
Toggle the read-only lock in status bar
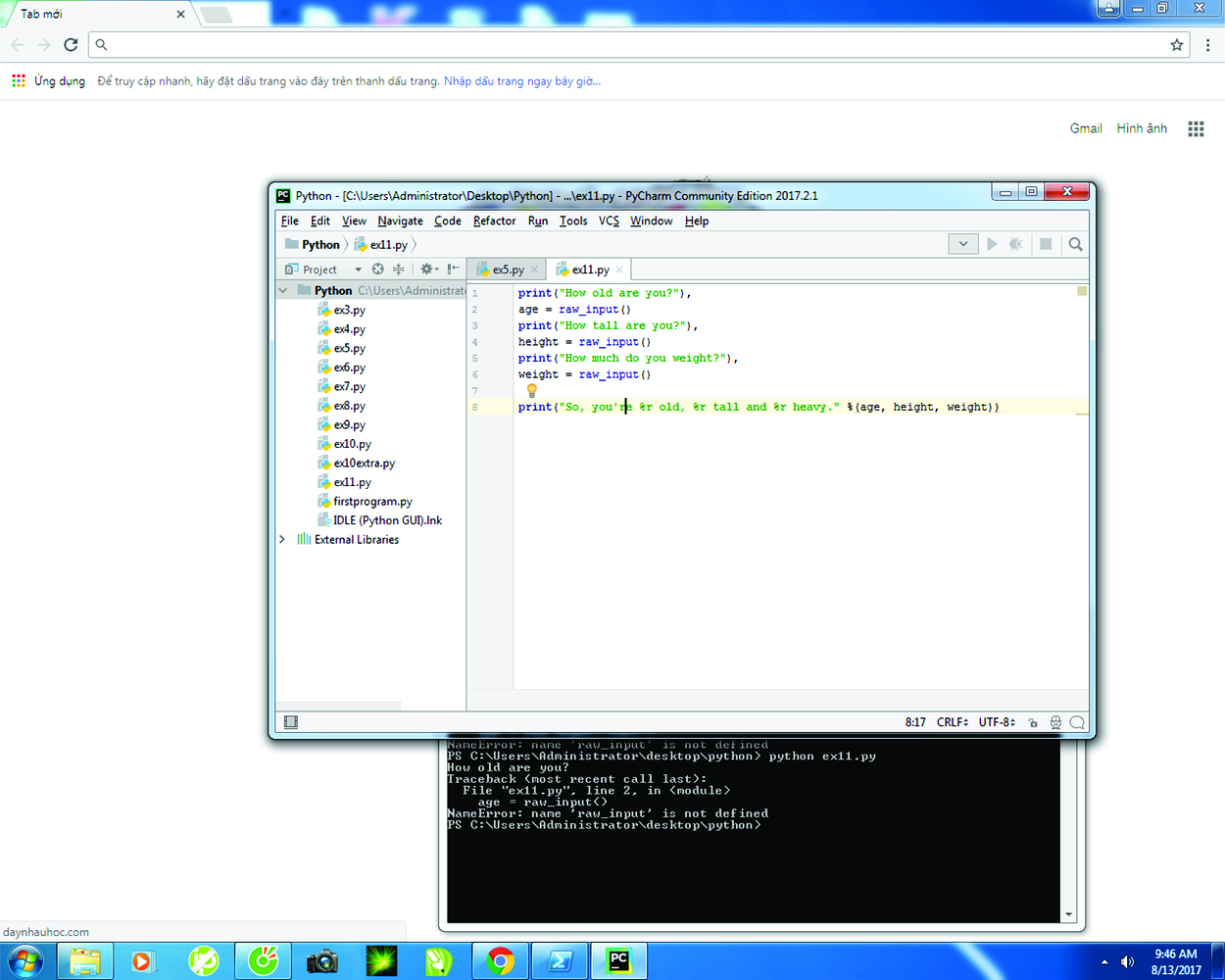click(x=1032, y=721)
